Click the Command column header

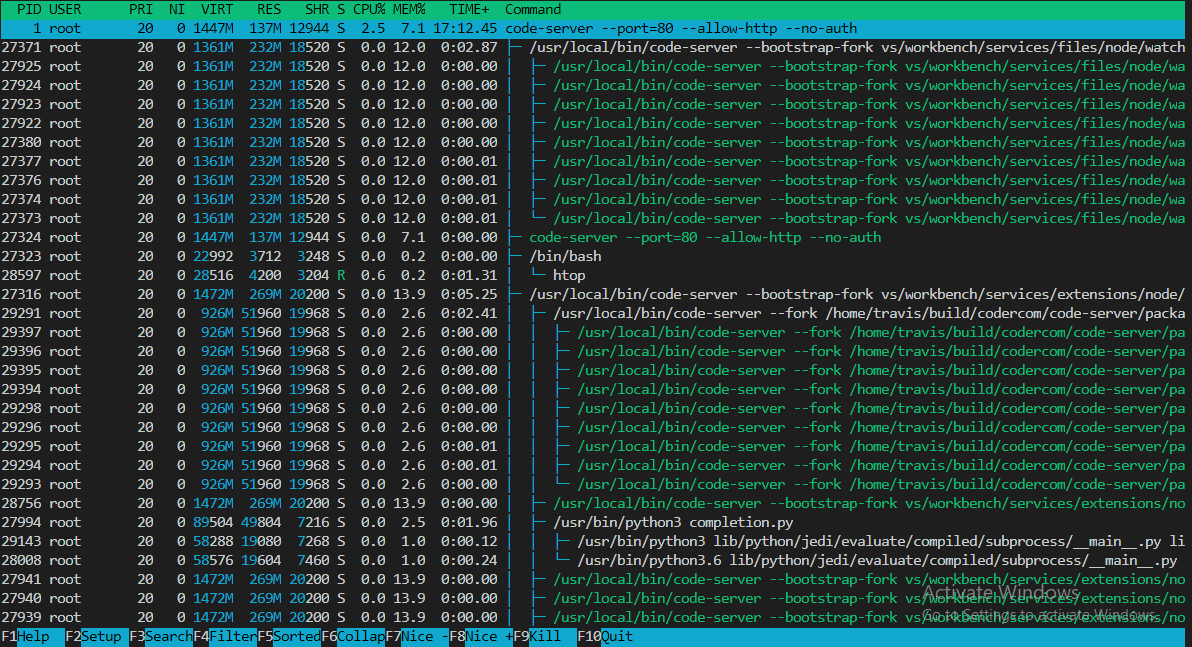pos(533,9)
